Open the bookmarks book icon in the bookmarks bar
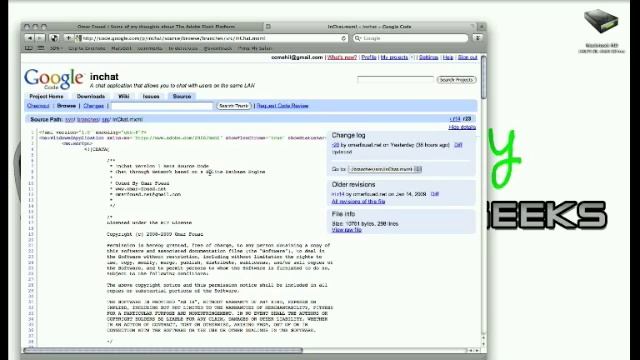The height and width of the screenshot is (360, 640). (x=29, y=48)
